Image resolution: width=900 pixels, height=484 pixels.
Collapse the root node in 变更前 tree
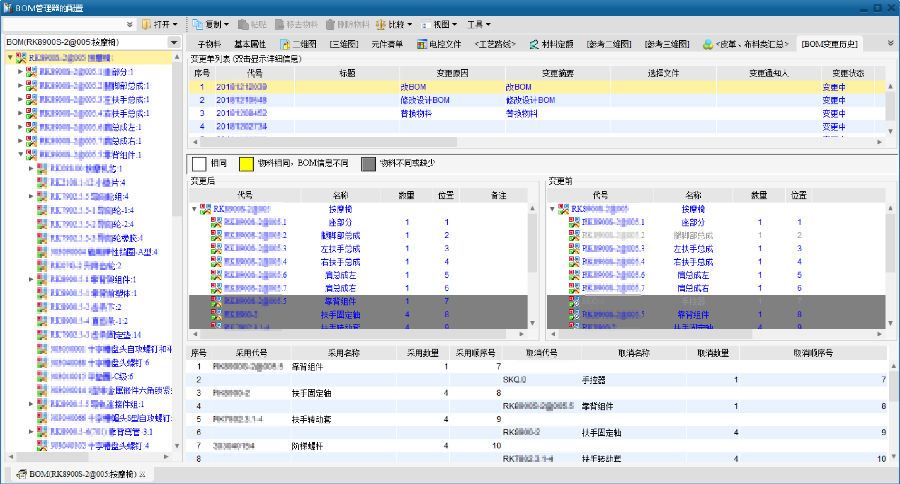[553, 209]
